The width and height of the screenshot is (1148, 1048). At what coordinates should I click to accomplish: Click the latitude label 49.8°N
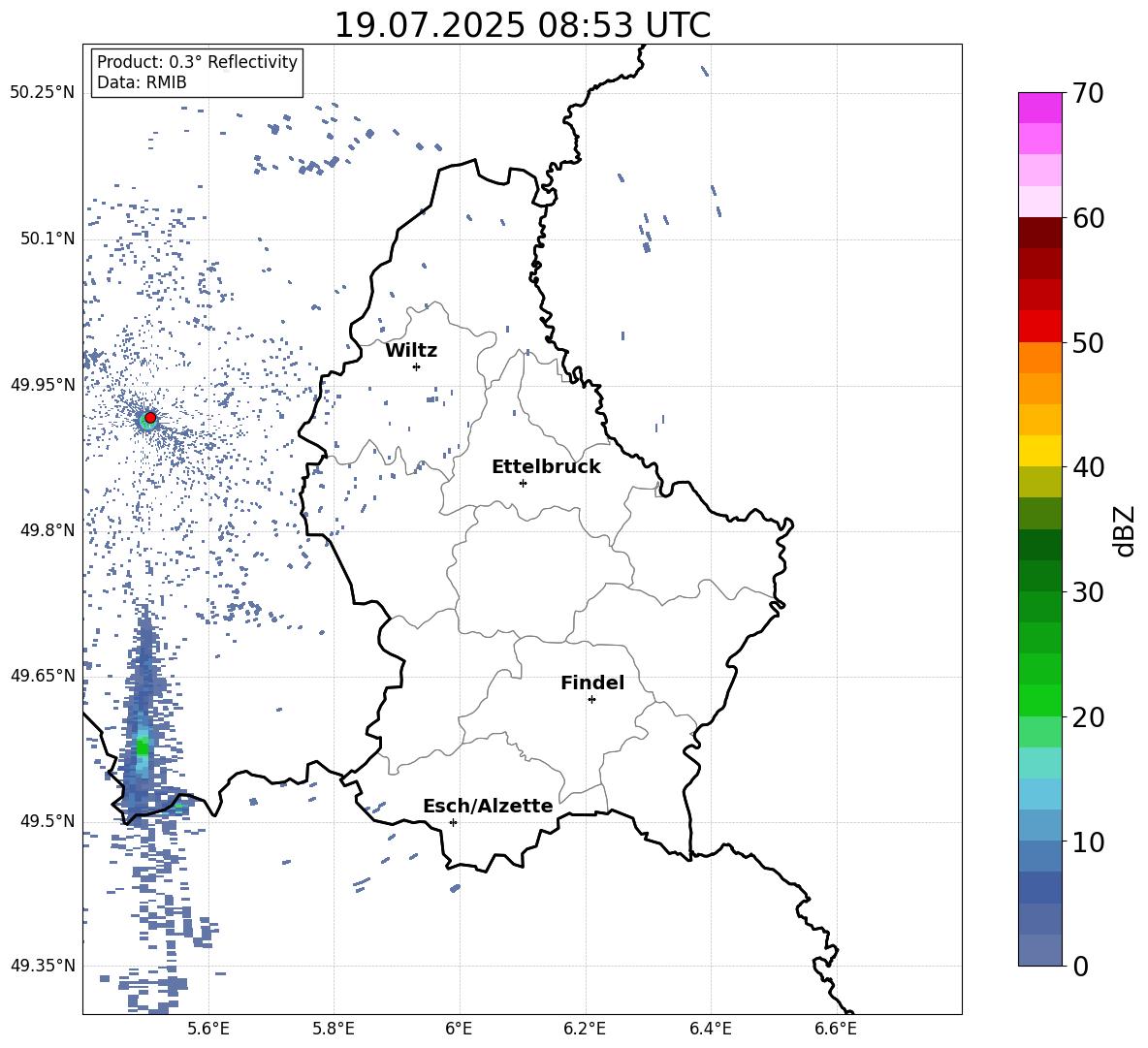pos(48,529)
